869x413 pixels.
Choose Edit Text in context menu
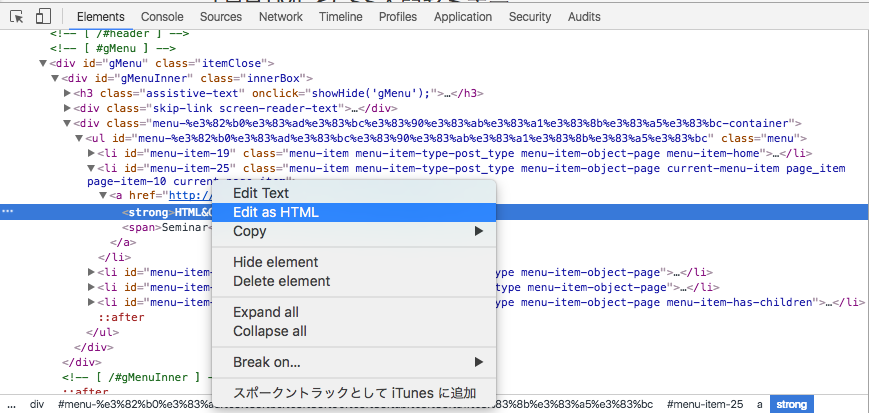tap(354, 193)
